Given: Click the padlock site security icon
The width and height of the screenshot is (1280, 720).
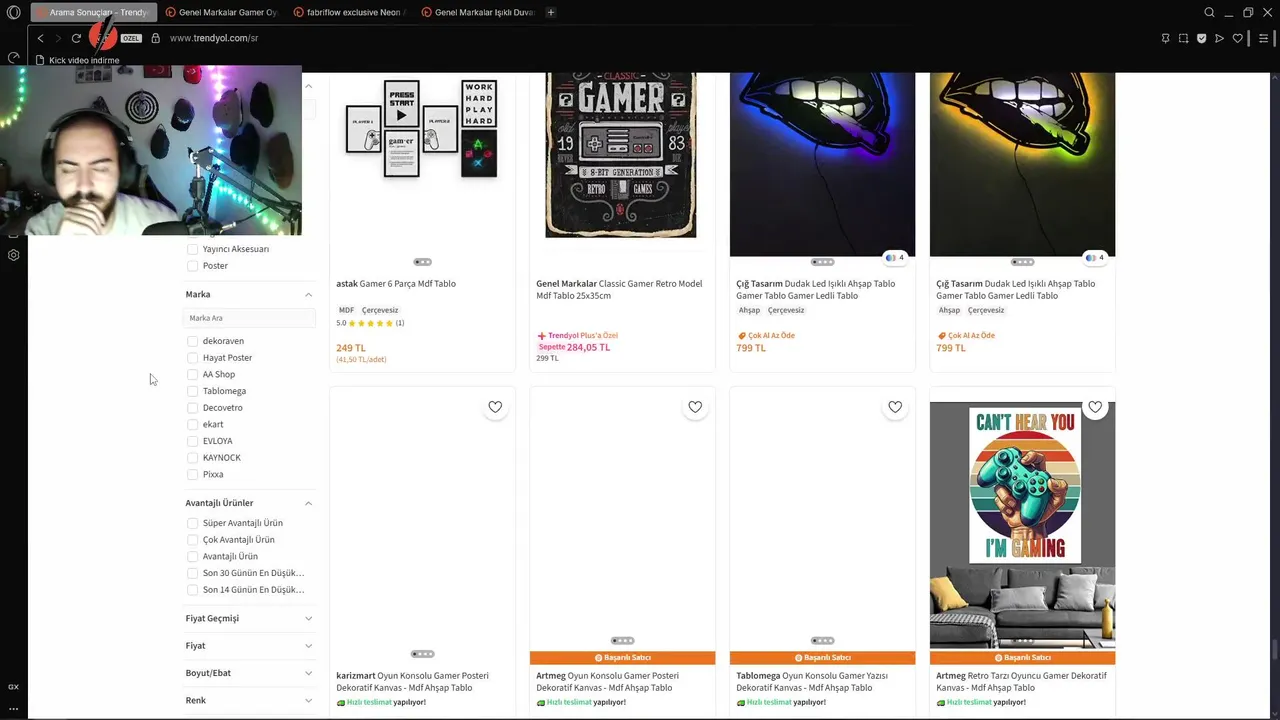Looking at the screenshot, I should pyautogui.click(x=155, y=38).
